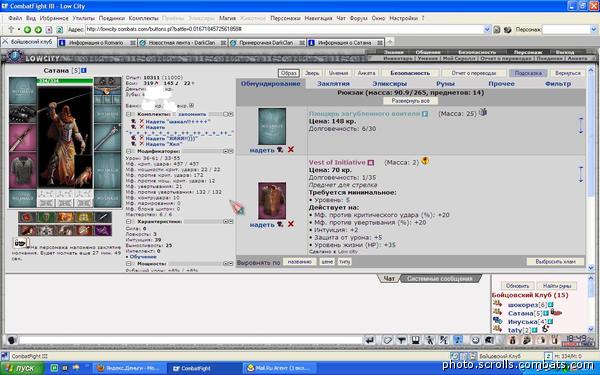Switch to Руны inventory tab
The image size is (600, 375).
click(445, 84)
